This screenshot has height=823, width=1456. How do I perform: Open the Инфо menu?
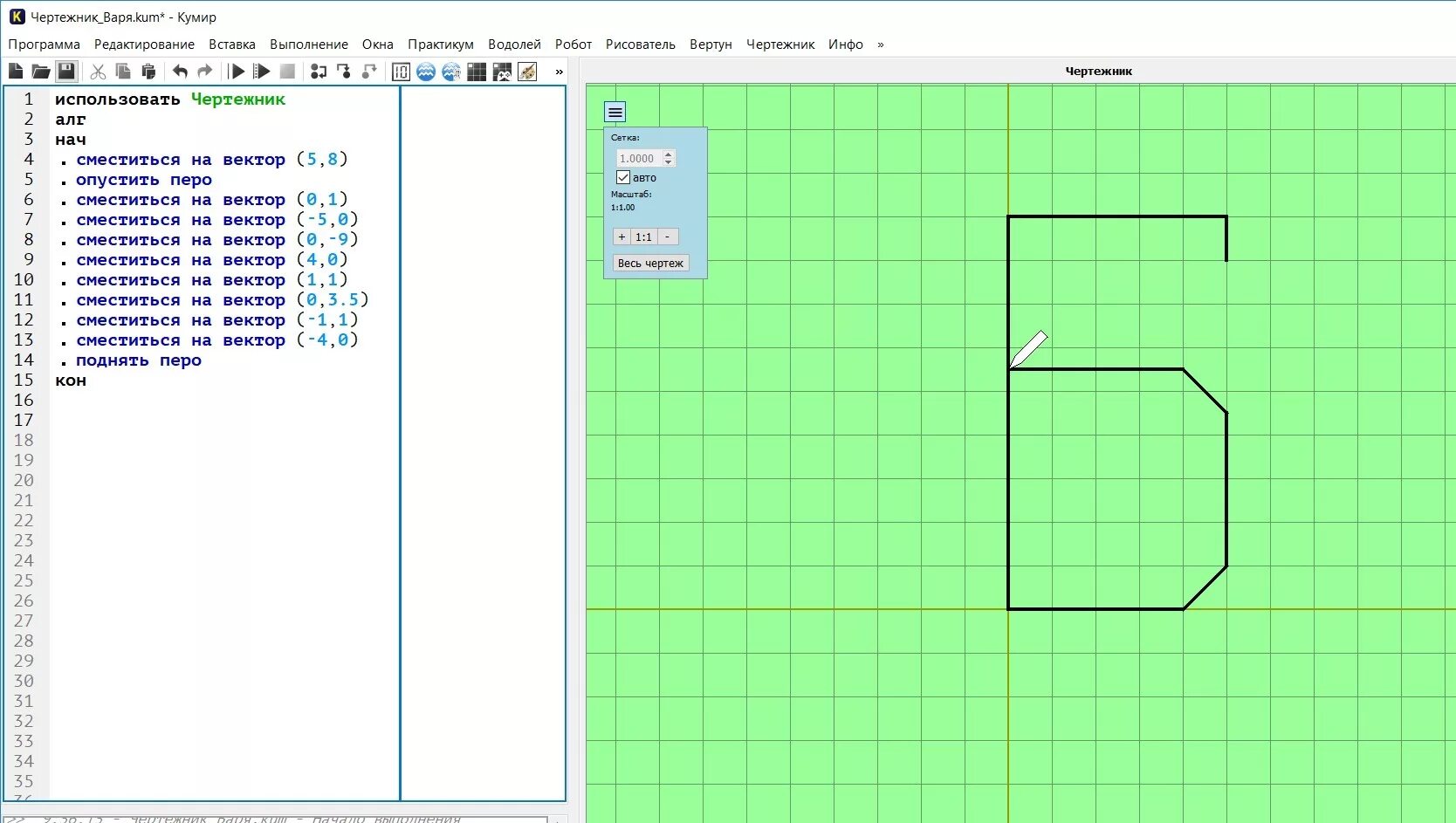pyautogui.click(x=846, y=45)
